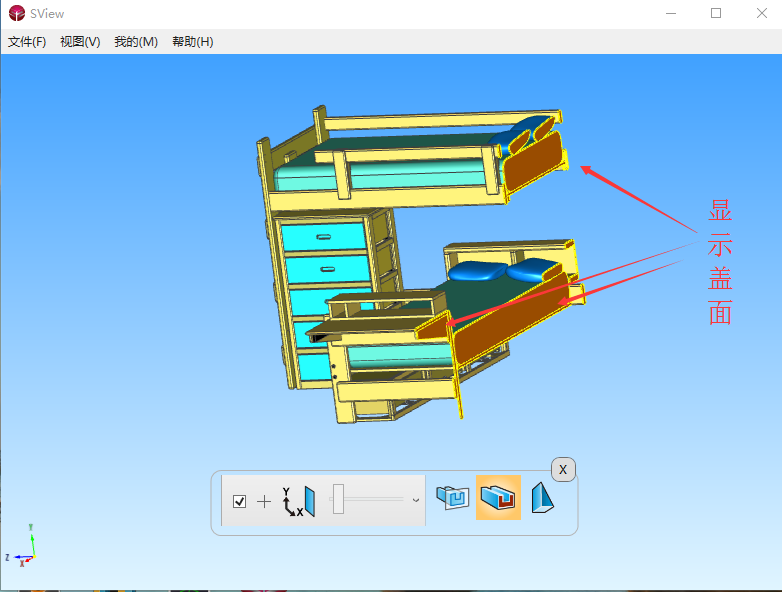Toggle the section enable checkbox
Image resolution: width=782 pixels, height=592 pixels.
pyautogui.click(x=239, y=501)
